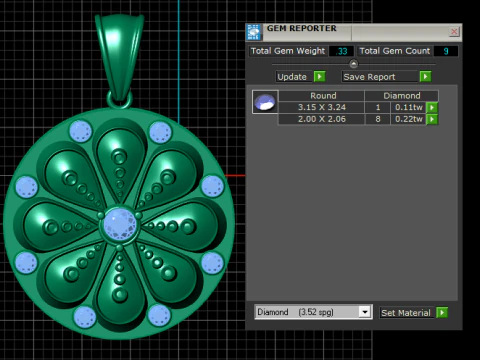480x360 pixels.
Task: Click the 0.11tw weight cell
Action: [408, 107]
